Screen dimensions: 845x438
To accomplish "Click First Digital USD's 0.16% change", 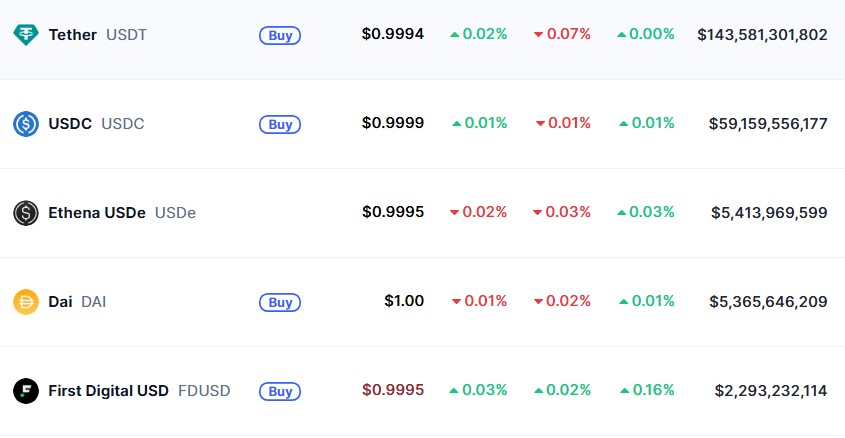I will click(x=647, y=390).
